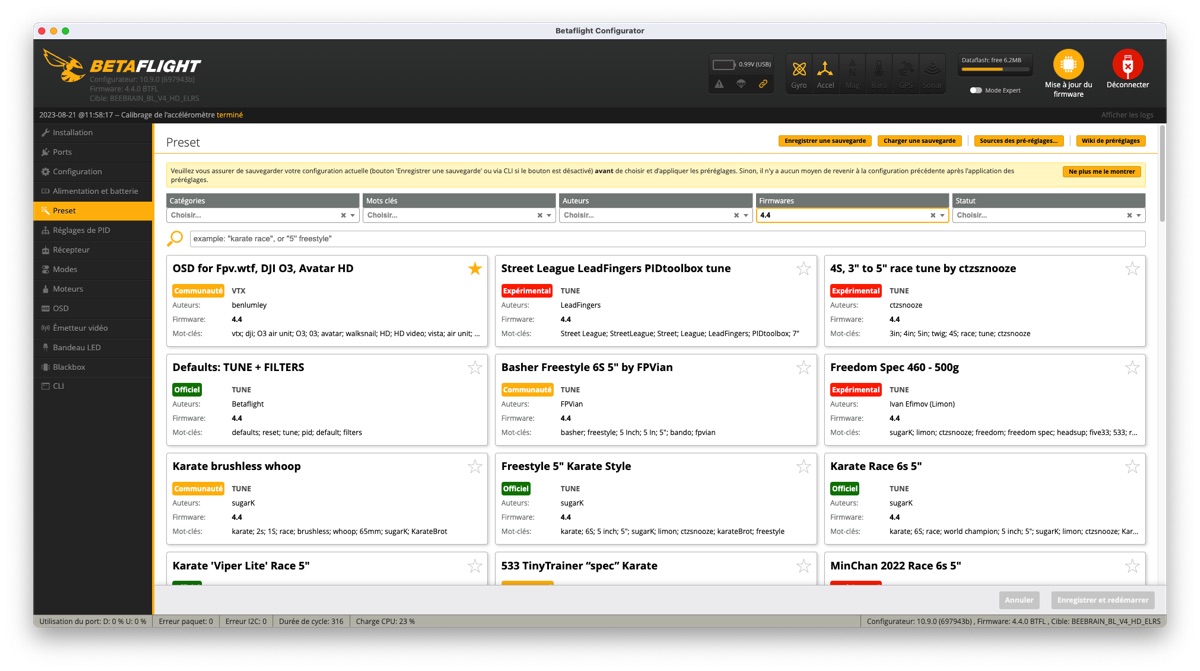Image resolution: width=1200 pixels, height=671 pixels.
Task: Click Afficher les logs link
Action: pos(1127,115)
